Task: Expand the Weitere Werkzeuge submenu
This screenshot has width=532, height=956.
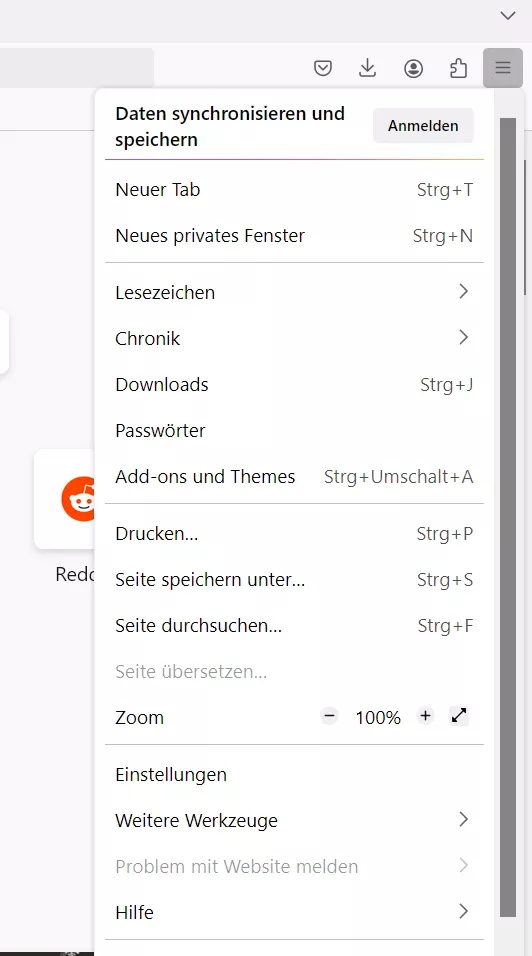Action: [294, 820]
